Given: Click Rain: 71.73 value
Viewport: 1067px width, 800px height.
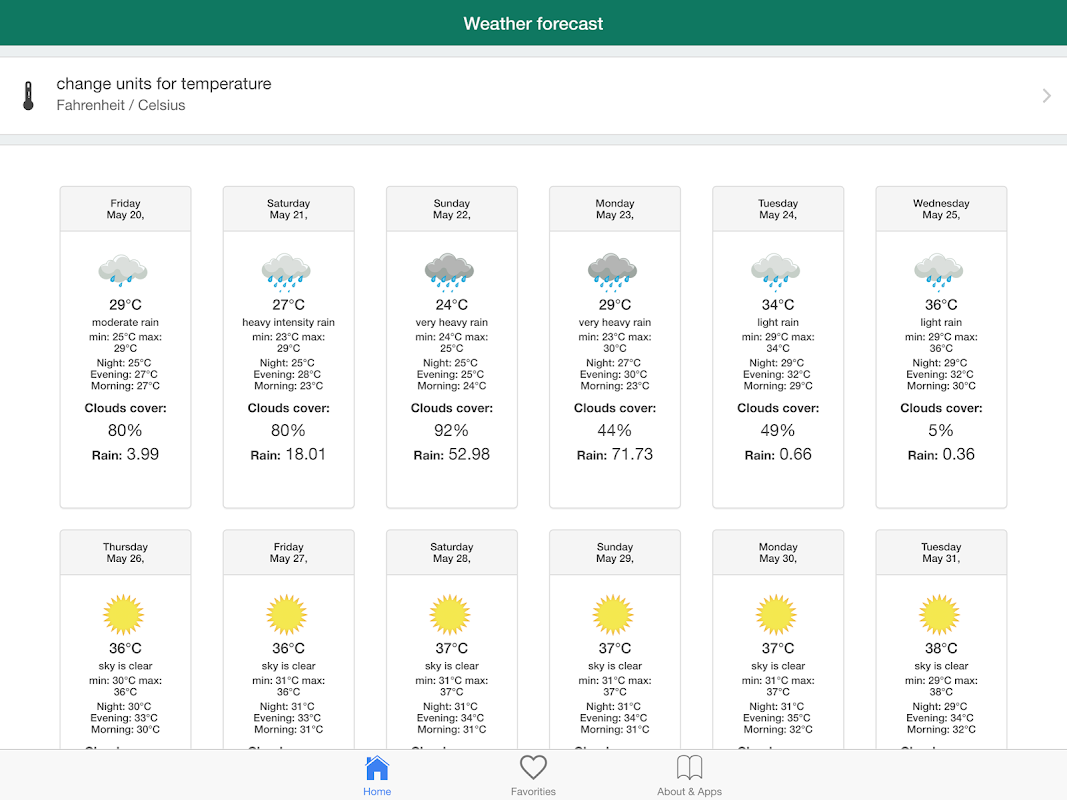Looking at the screenshot, I should click(632, 454).
